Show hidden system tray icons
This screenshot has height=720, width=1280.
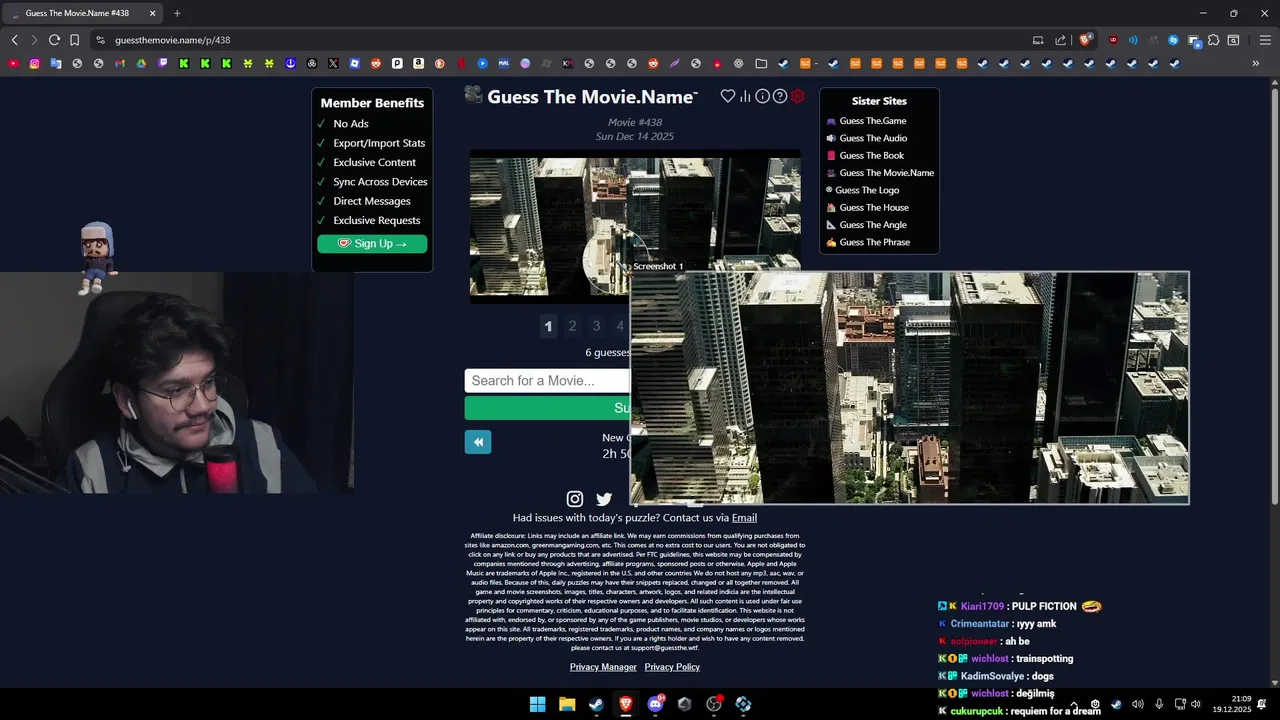tap(1074, 704)
